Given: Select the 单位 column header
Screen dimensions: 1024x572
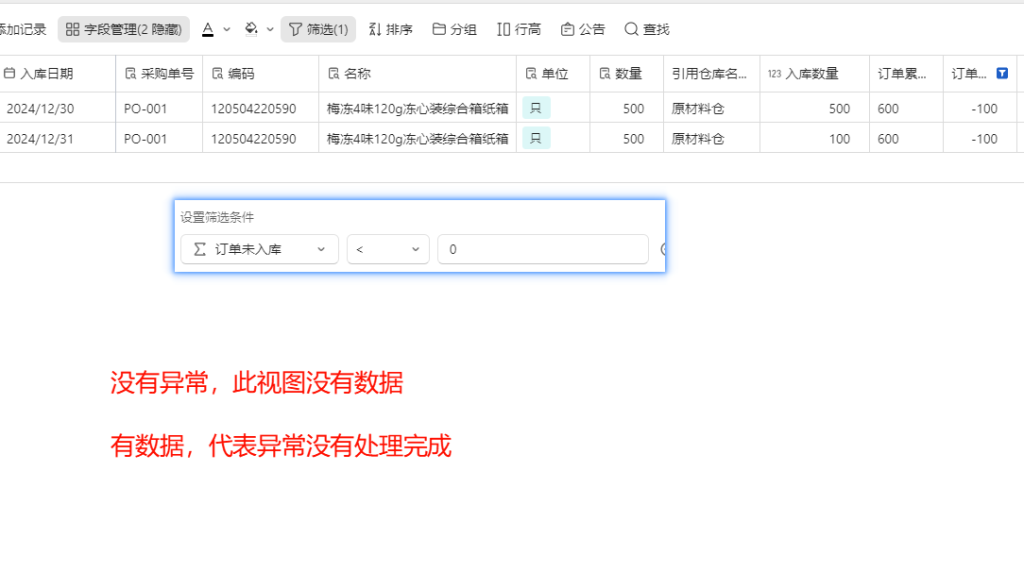Looking at the screenshot, I should point(553,74).
